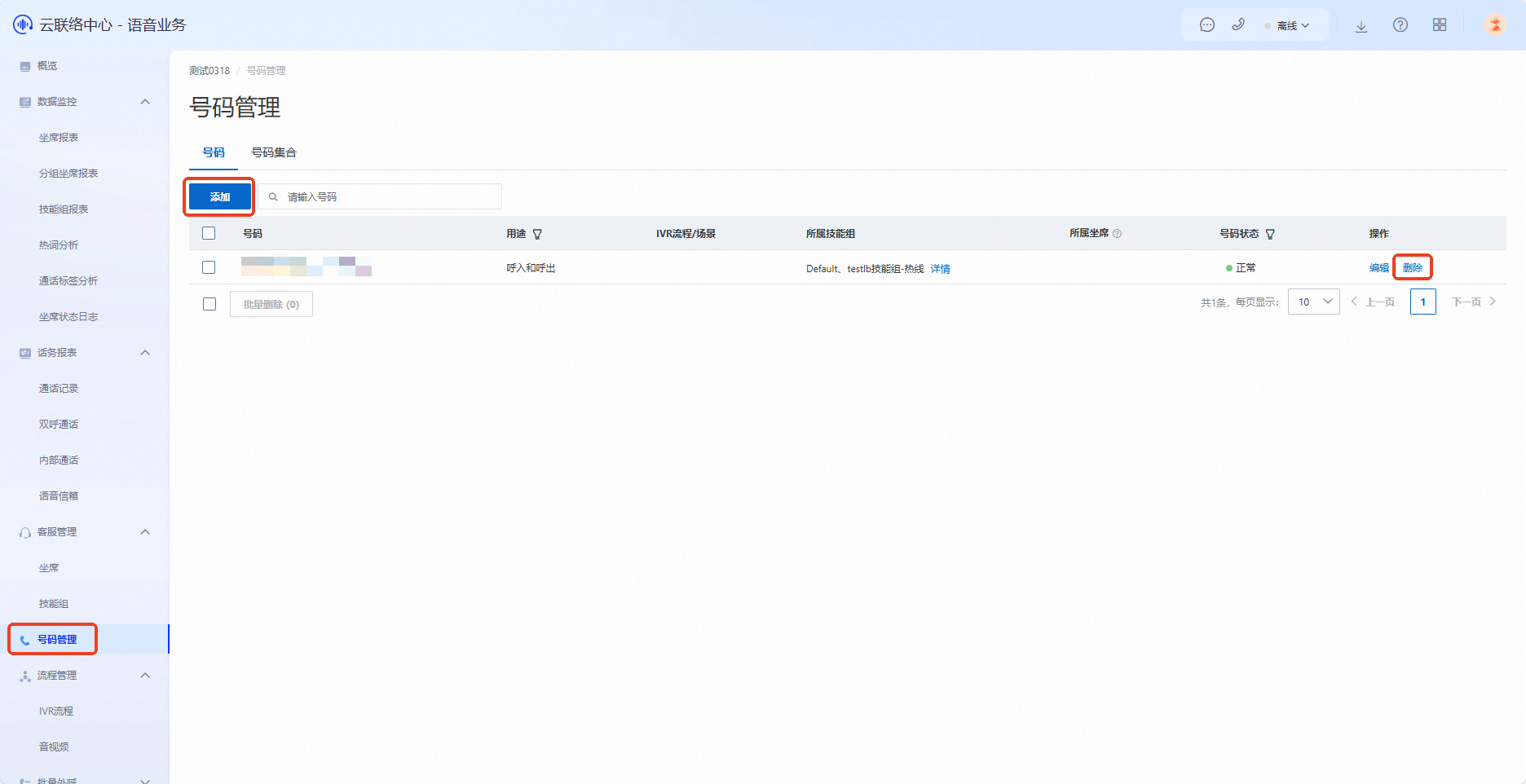The width and height of the screenshot is (1526, 784).
Task: Open the chat message icon
Action: (x=1207, y=25)
